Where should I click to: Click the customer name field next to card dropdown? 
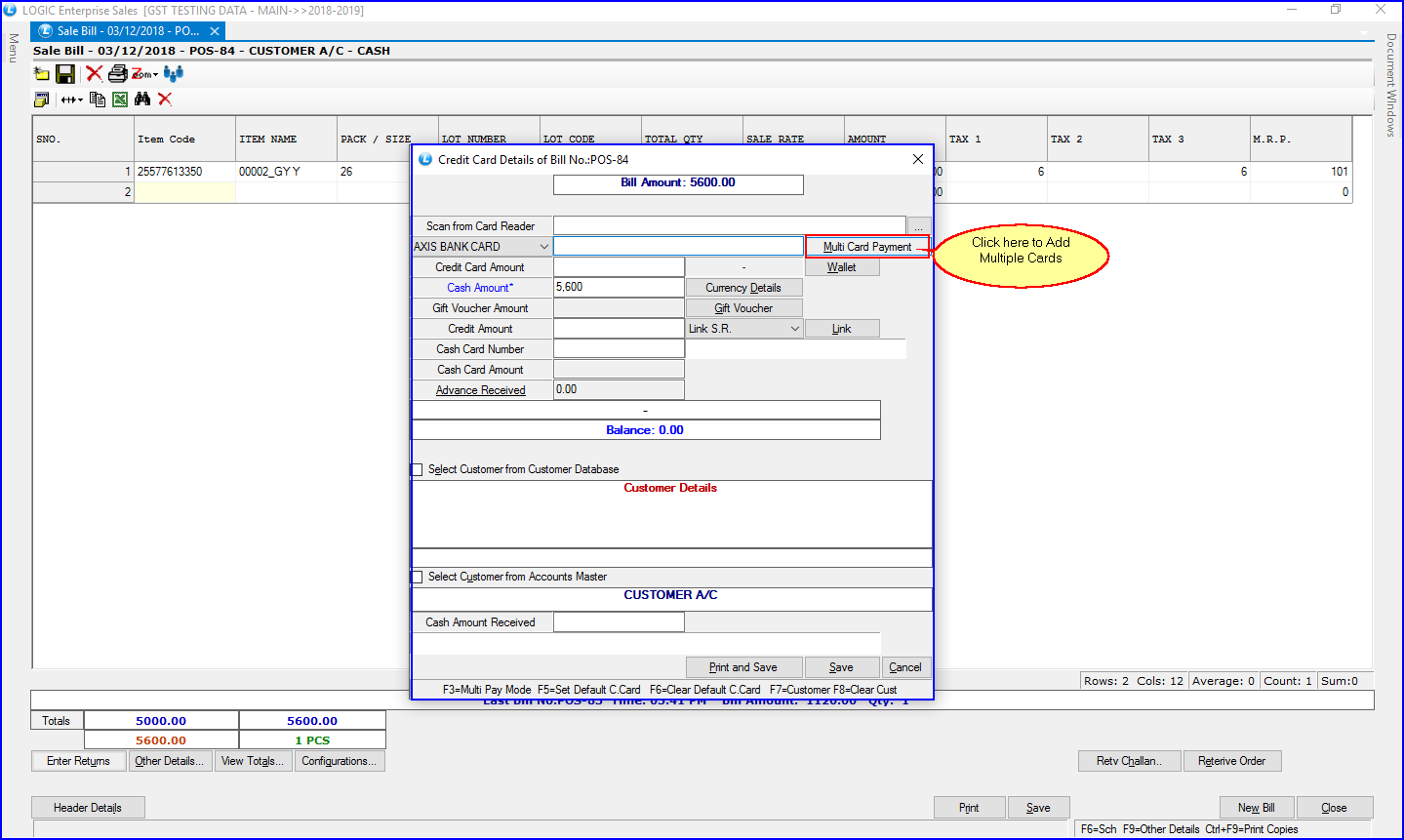pyautogui.click(x=678, y=247)
